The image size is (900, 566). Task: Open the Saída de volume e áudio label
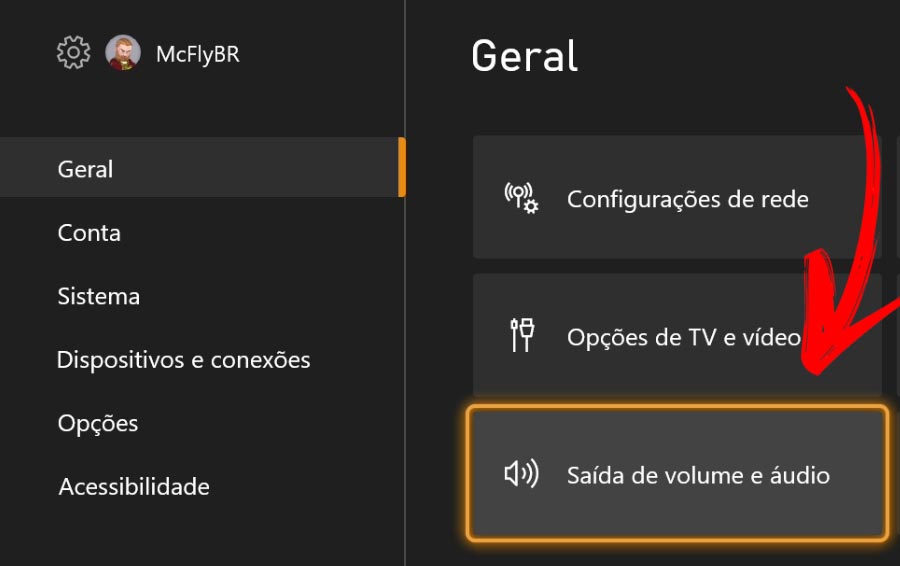(x=699, y=475)
